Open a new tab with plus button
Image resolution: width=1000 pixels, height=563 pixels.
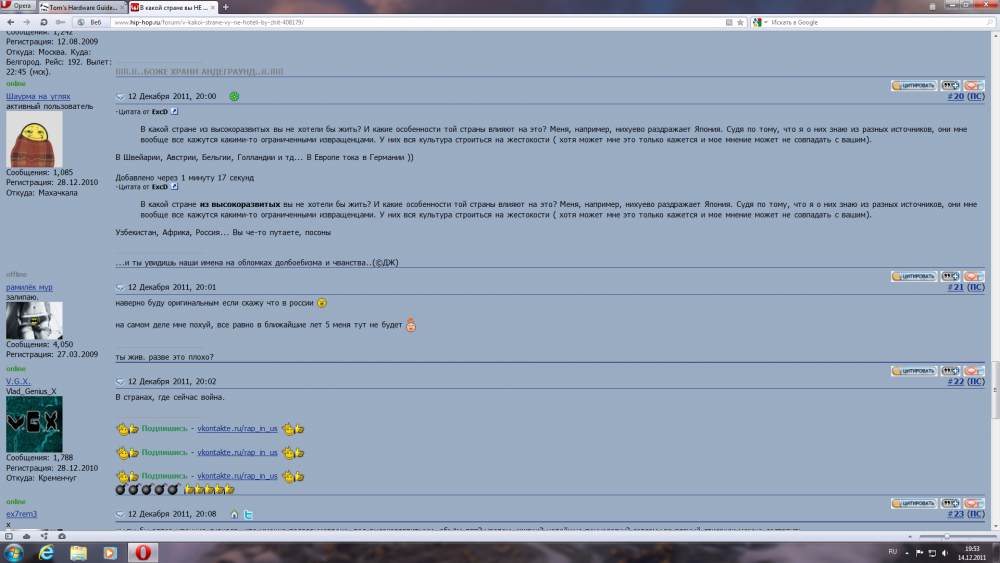coord(226,8)
